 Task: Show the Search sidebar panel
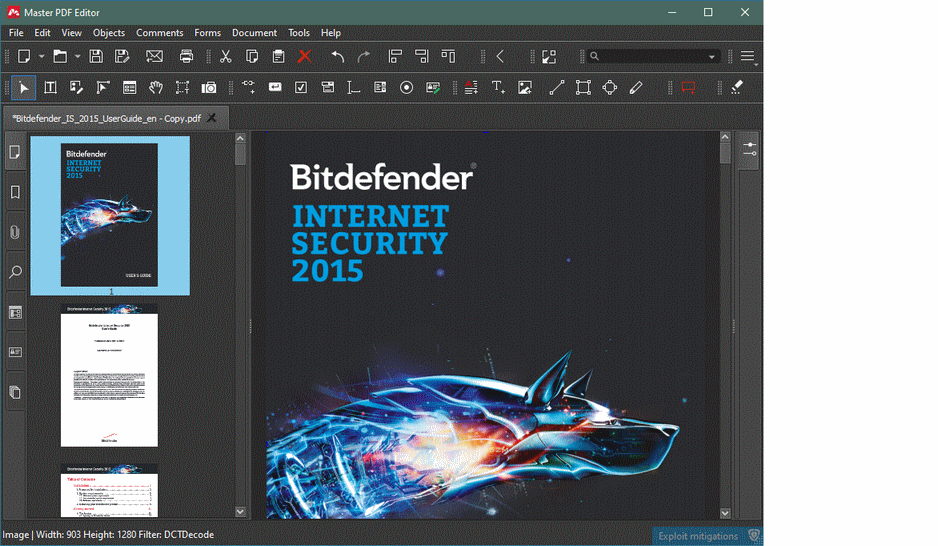point(15,272)
